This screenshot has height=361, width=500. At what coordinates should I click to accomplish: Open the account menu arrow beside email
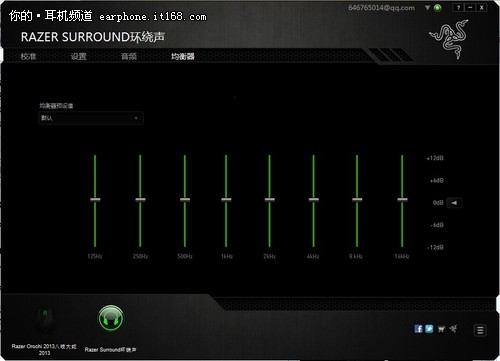pyautogui.click(x=427, y=7)
